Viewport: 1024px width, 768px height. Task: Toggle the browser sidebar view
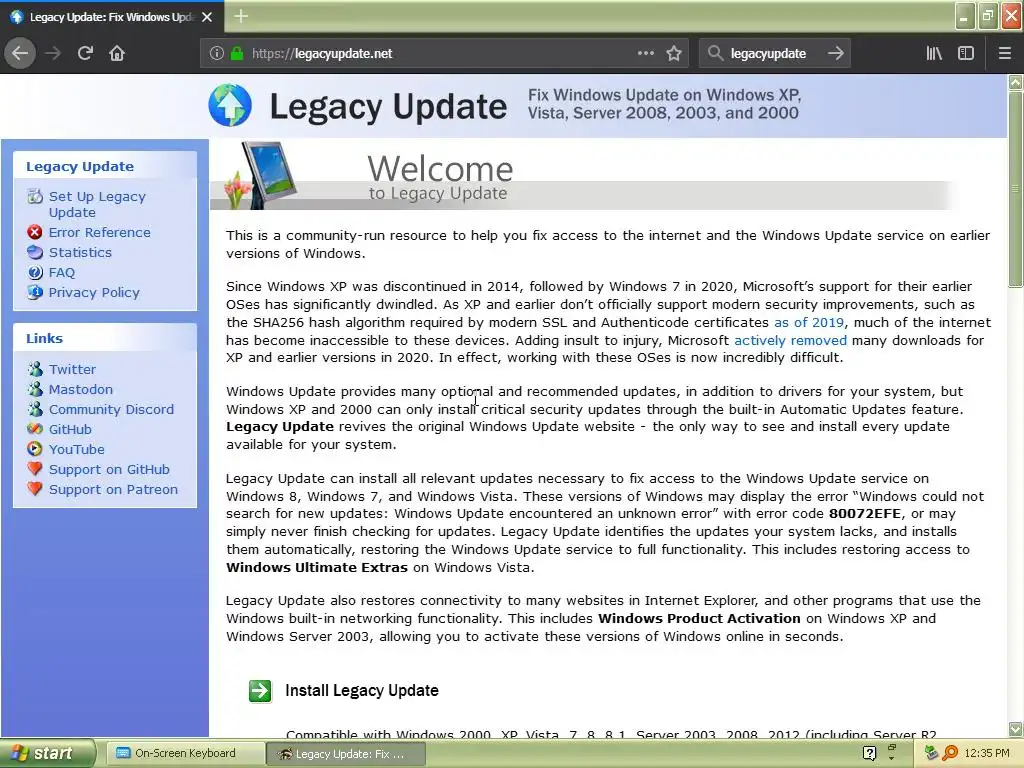click(x=966, y=54)
